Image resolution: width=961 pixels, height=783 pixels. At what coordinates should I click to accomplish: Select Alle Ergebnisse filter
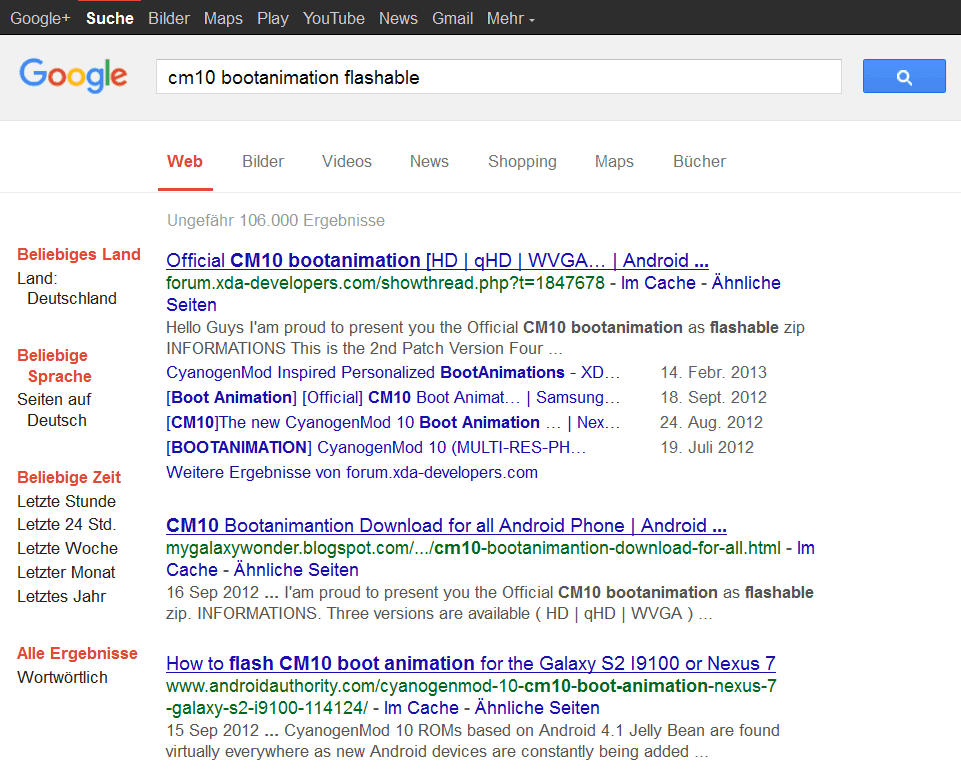[x=77, y=654]
